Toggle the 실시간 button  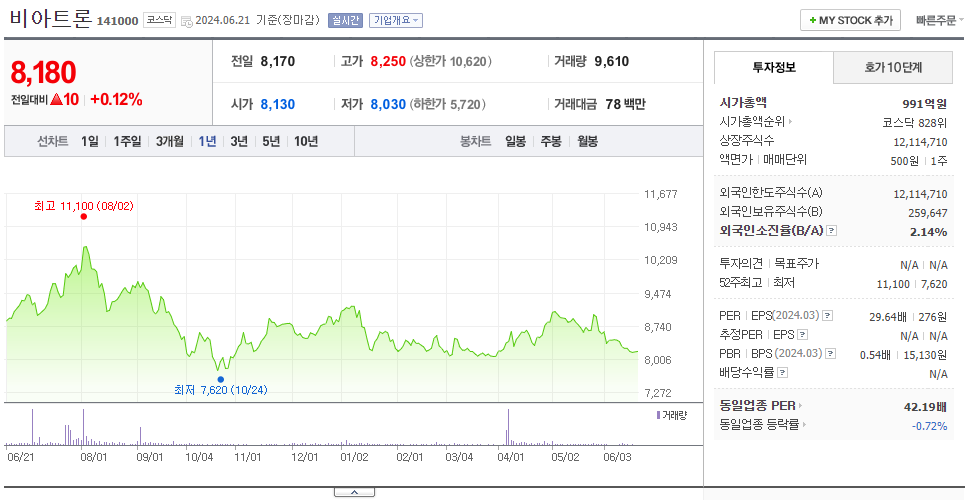346,20
